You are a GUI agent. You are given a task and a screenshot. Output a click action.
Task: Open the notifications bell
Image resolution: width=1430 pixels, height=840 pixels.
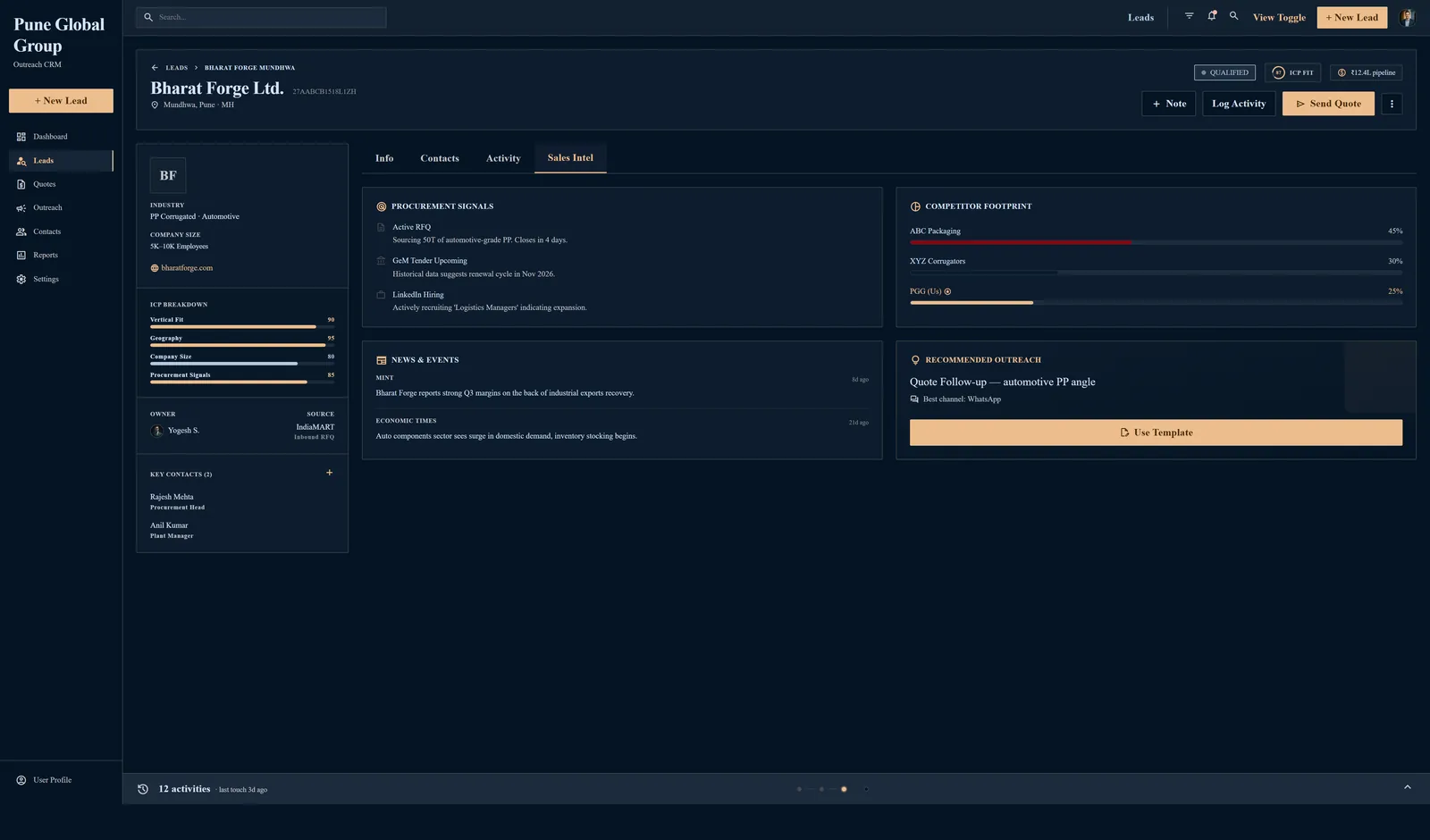click(1212, 16)
